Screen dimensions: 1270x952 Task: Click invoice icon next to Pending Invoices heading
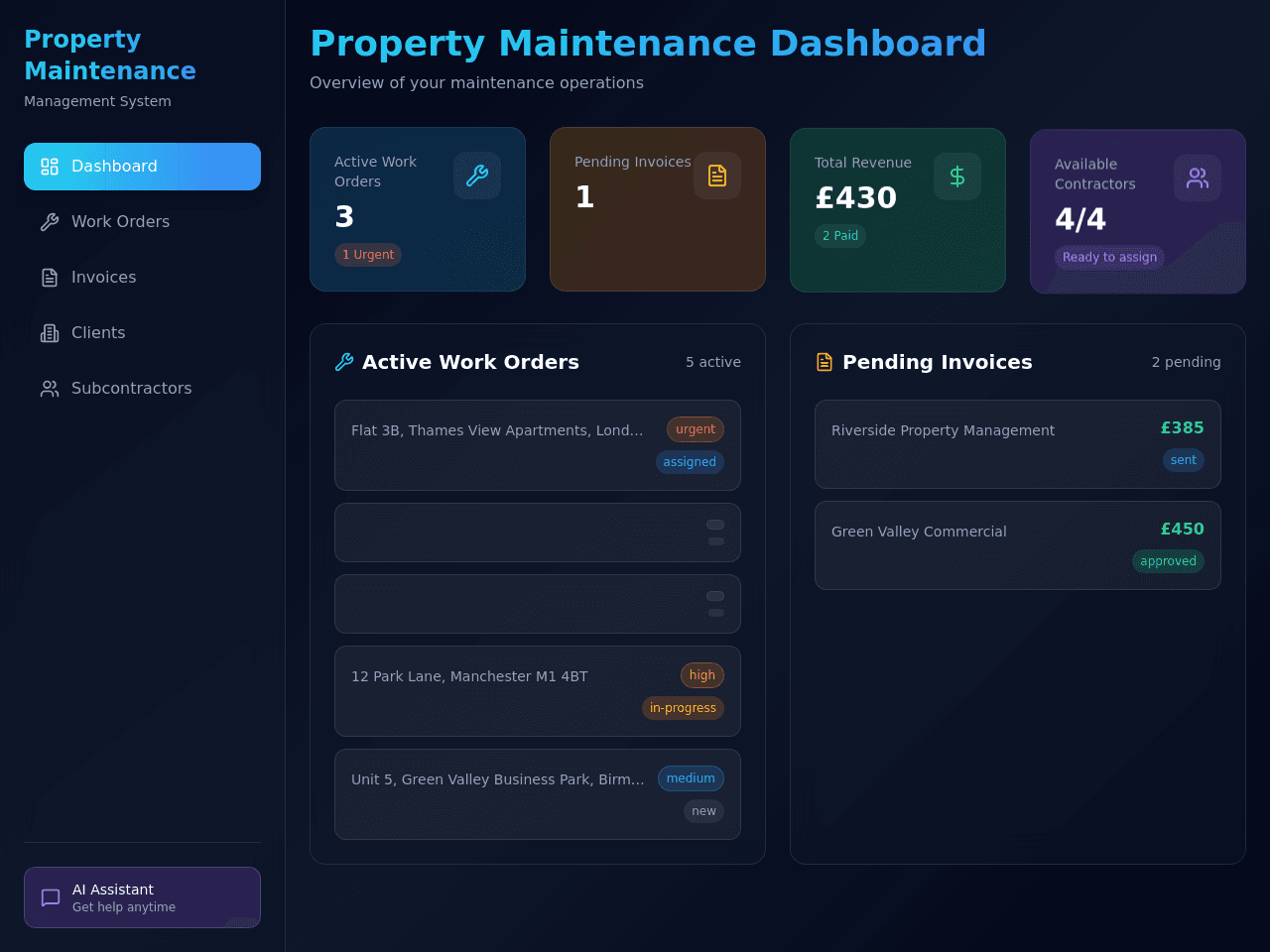(x=825, y=362)
